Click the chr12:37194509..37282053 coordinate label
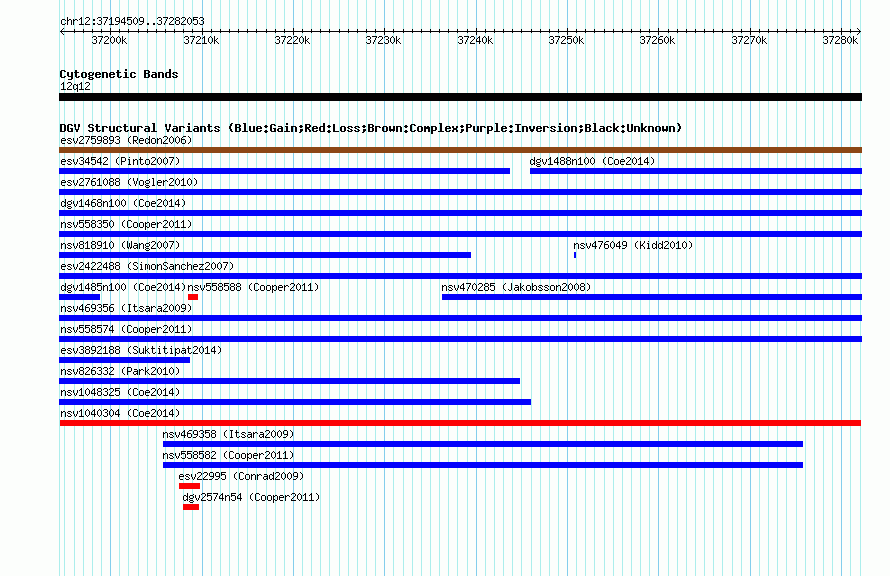 pos(132,21)
